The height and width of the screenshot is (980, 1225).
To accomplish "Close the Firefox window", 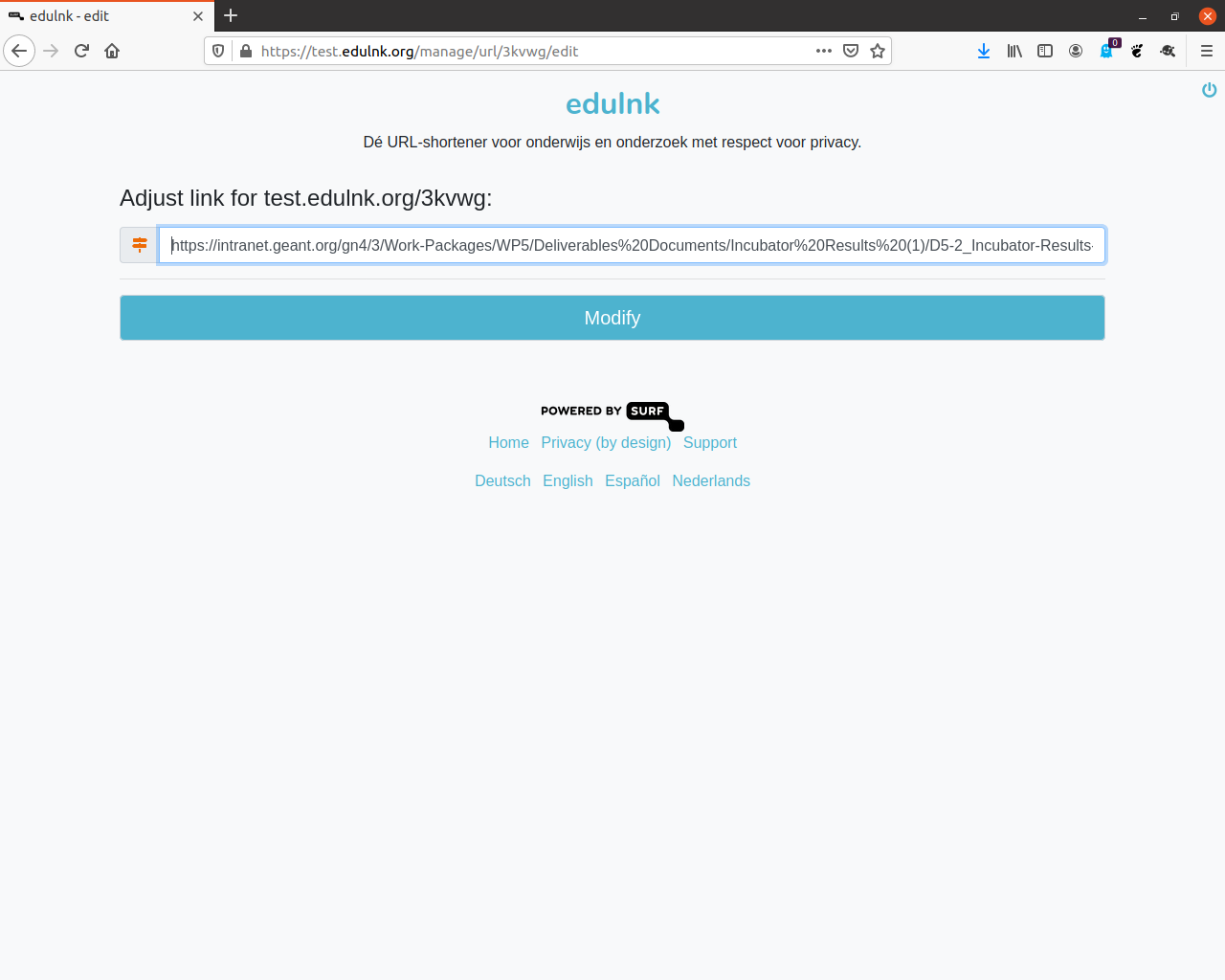I will [x=1208, y=16].
